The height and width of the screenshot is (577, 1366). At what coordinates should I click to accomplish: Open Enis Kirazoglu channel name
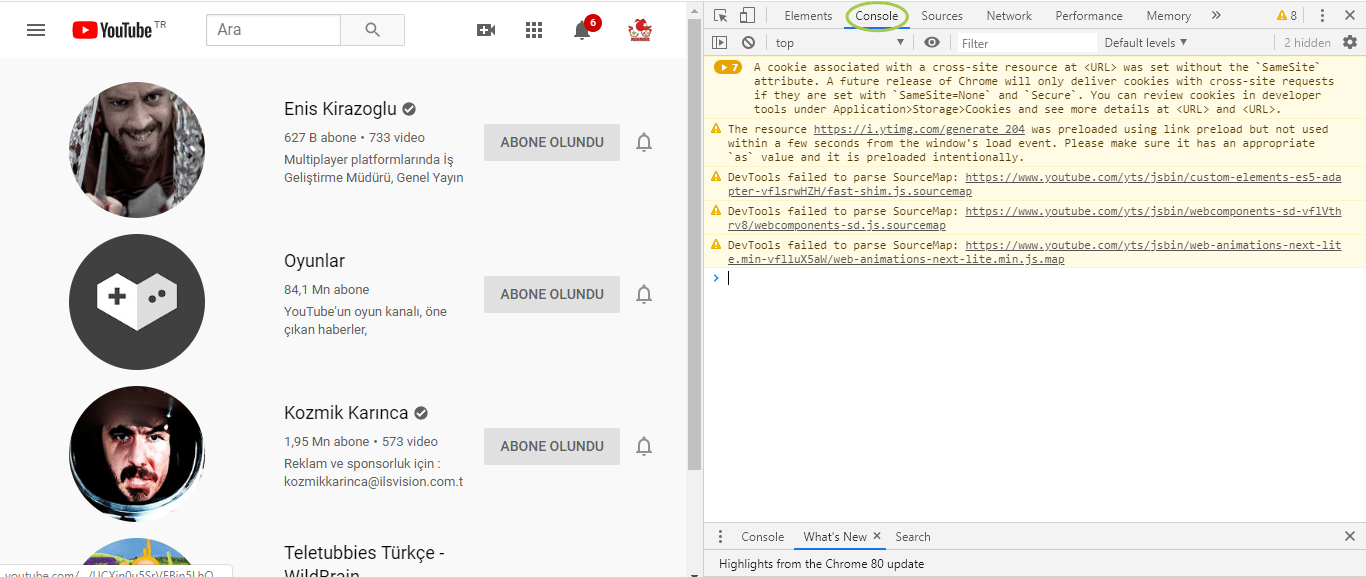[340, 109]
